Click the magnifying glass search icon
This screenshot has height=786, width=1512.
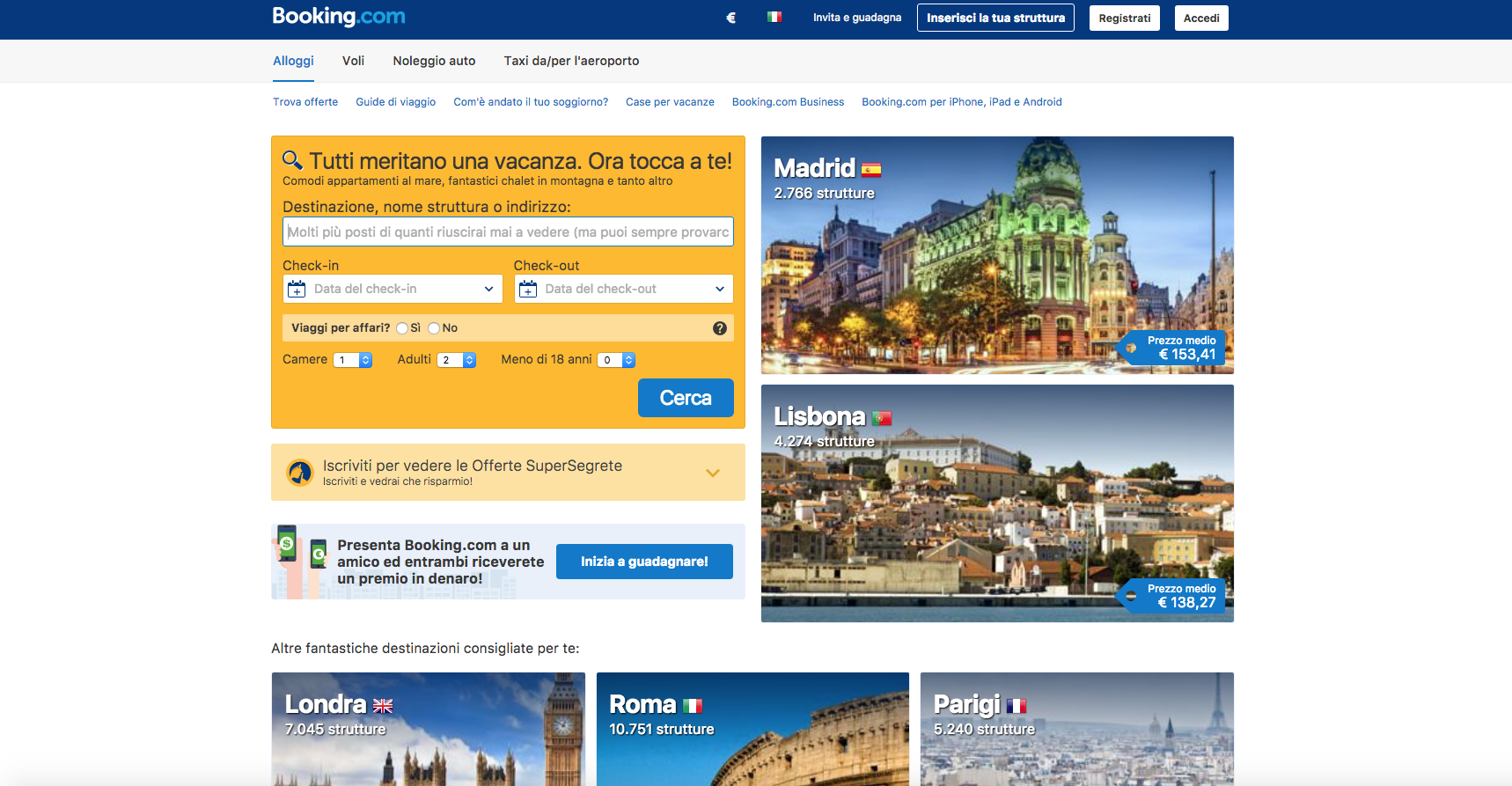click(292, 160)
